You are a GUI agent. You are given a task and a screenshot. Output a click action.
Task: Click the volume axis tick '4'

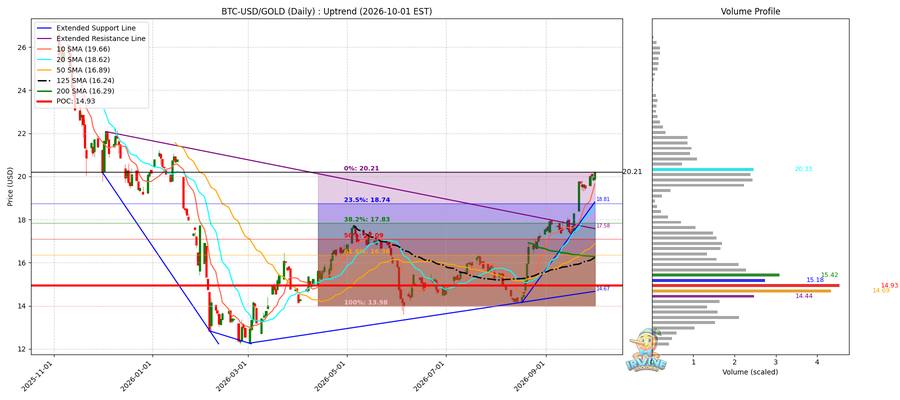[x=817, y=362]
